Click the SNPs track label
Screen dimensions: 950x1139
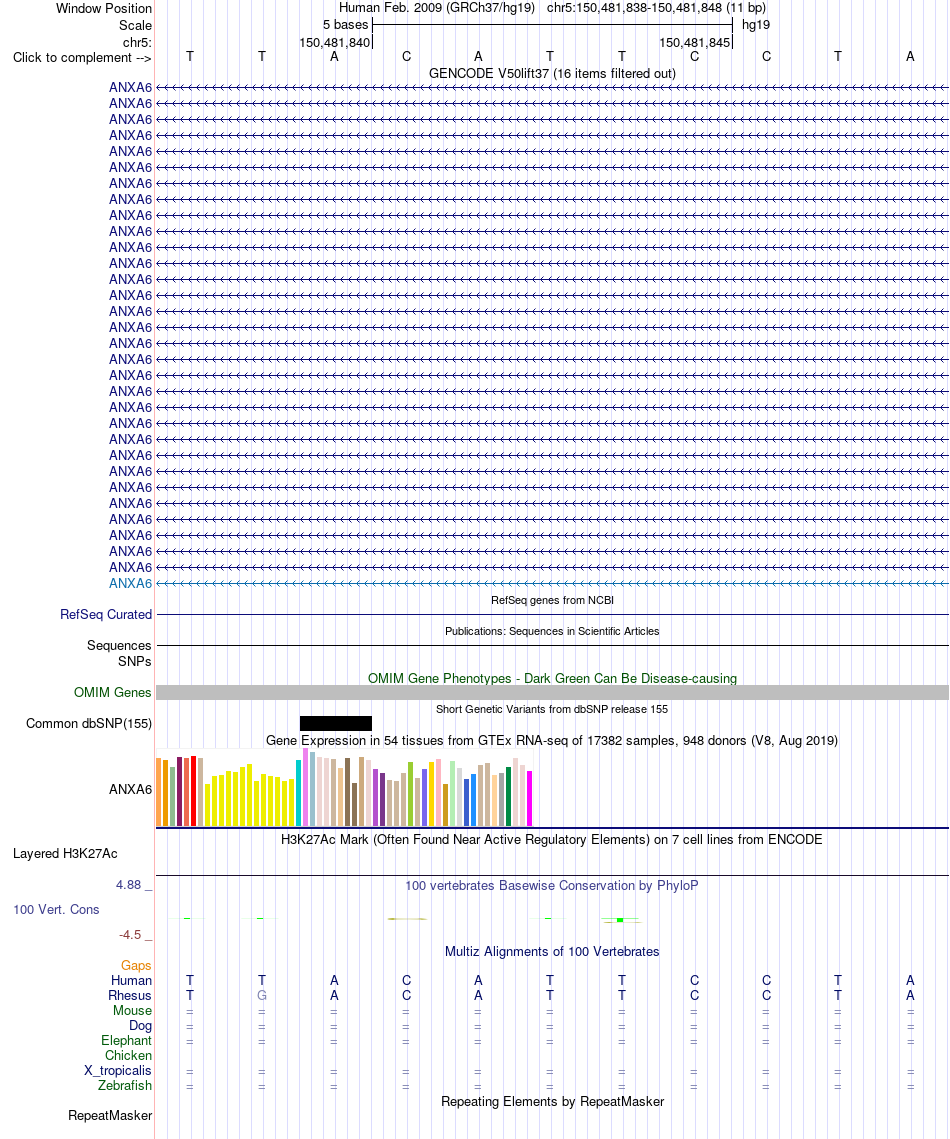pyautogui.click(x=134, y=661)
